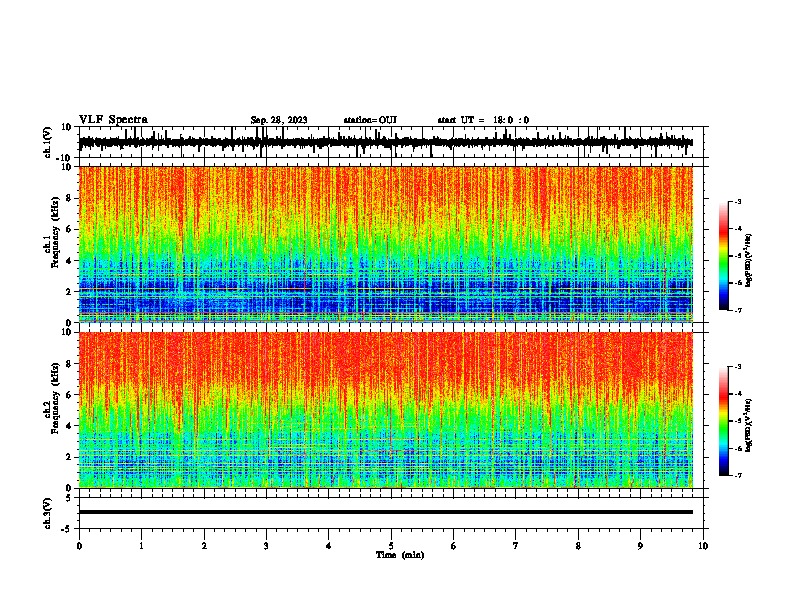Click the "6" kHz tick of ch.2 spectrogram
This screenshot has width=792, height=612.
[x=69, y=394]
